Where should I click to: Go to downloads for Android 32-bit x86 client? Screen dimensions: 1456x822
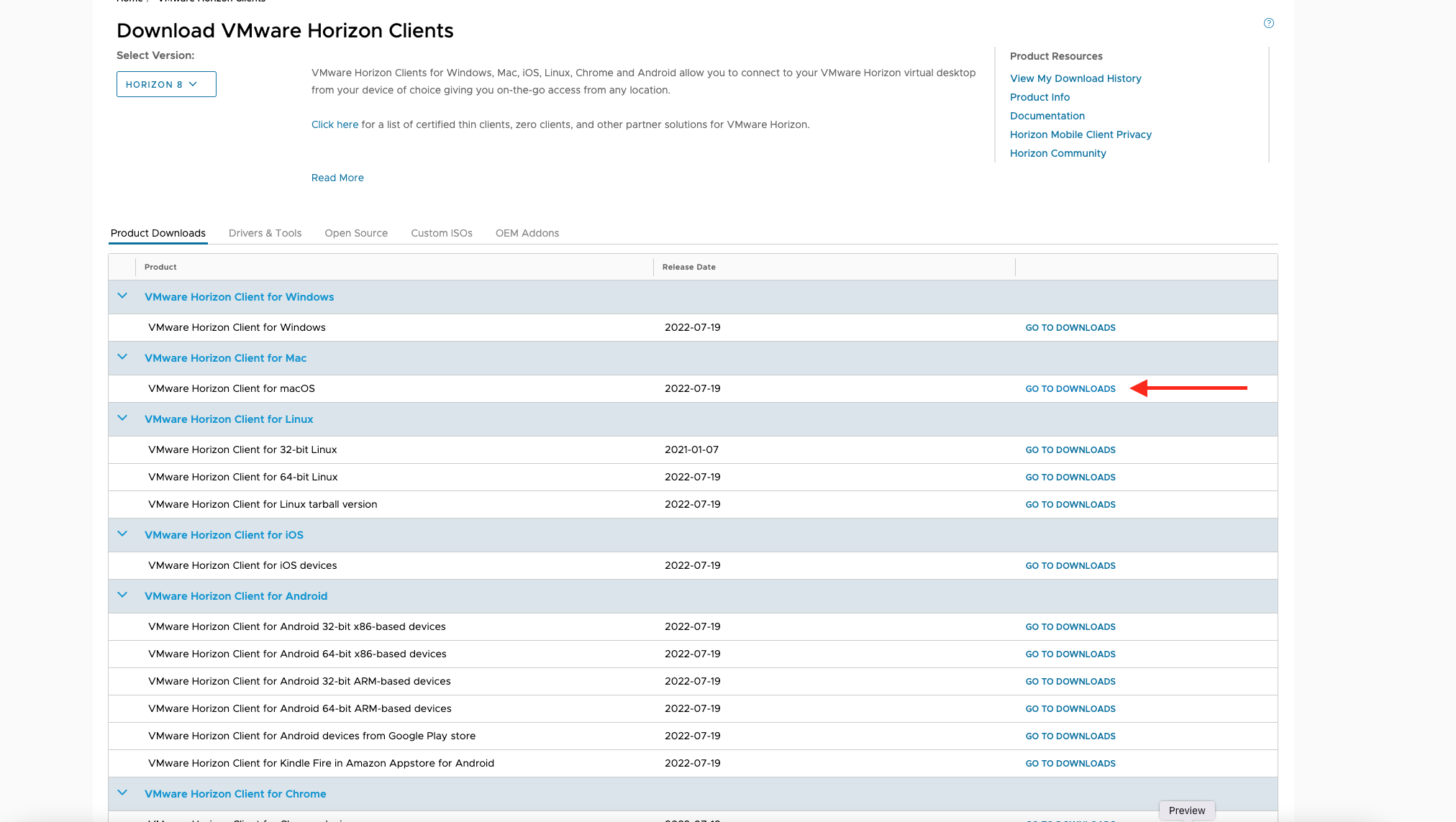pos(1070,627)
